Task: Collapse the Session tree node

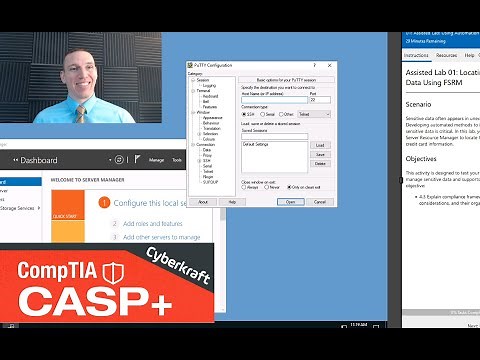Action: tap(193, 80)
